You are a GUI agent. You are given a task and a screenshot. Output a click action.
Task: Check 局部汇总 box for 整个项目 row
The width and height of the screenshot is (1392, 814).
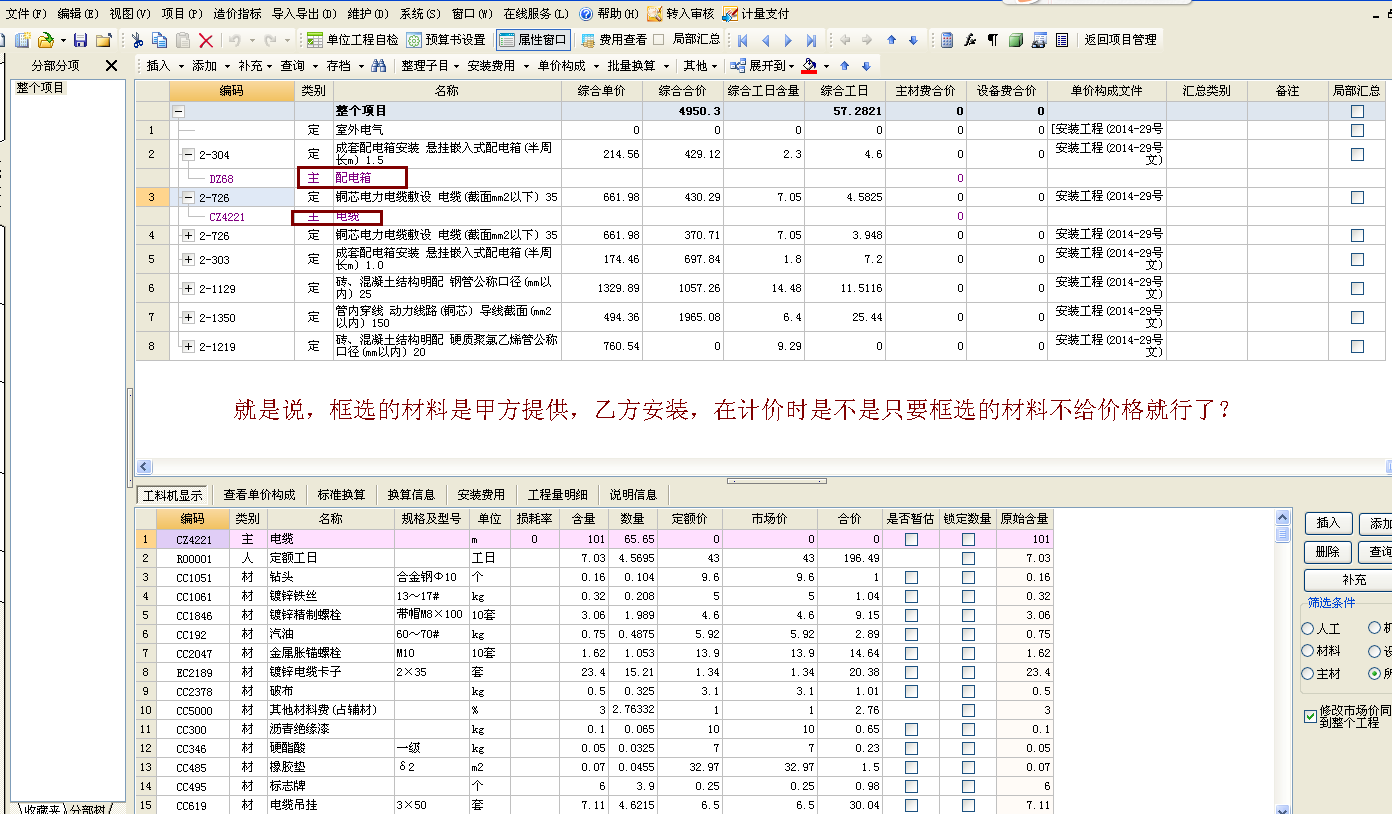coord(1357,111)
